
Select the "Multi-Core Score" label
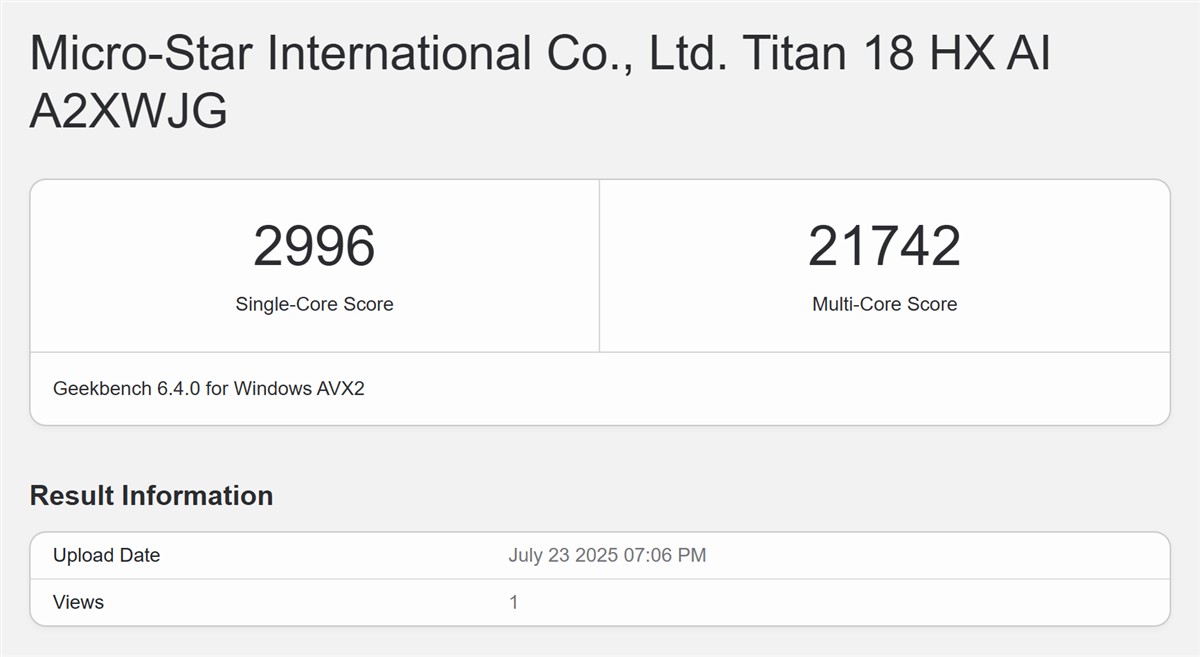884,304
